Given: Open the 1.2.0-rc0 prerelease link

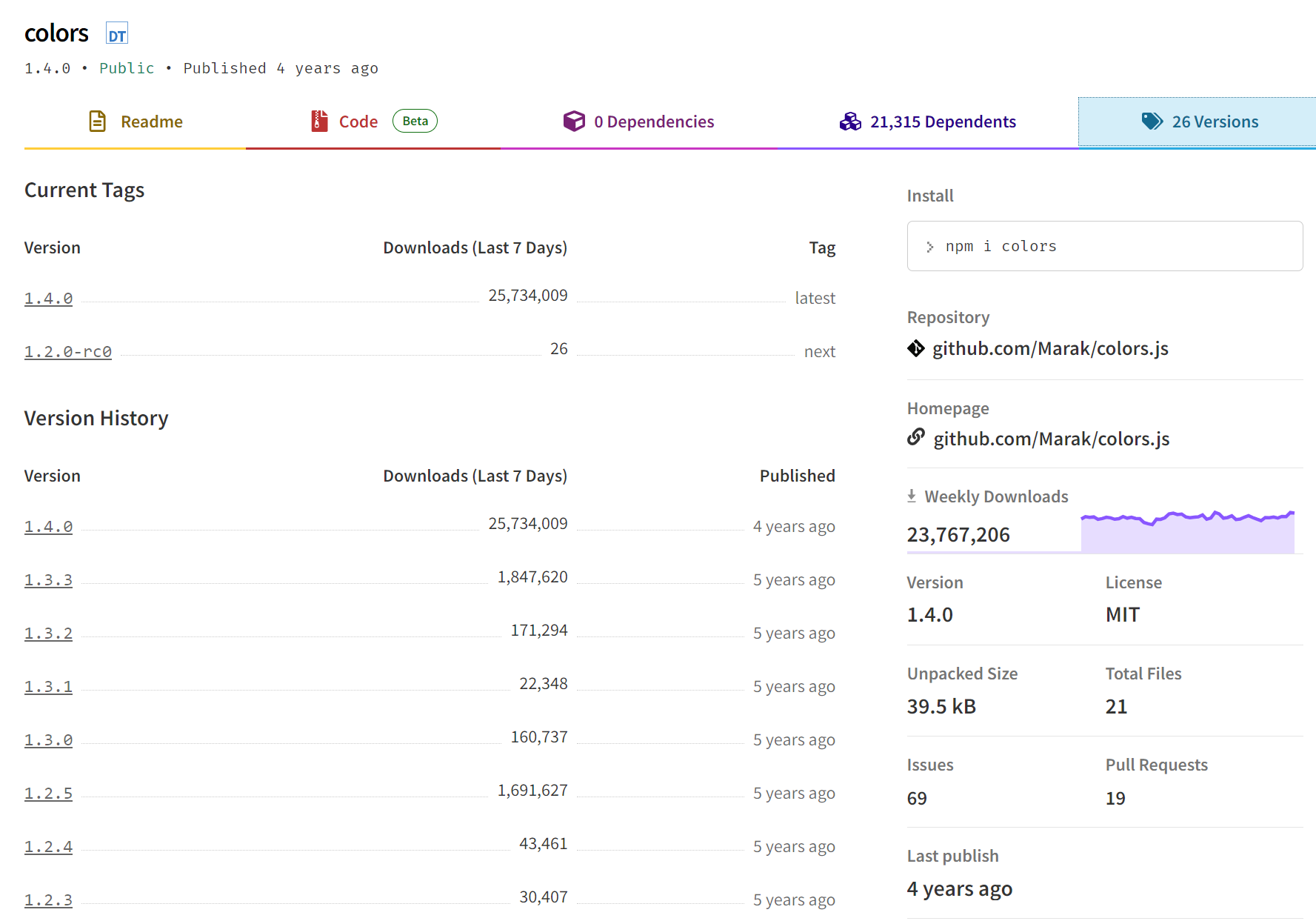Looking at the screenshot, I should 67,351.
